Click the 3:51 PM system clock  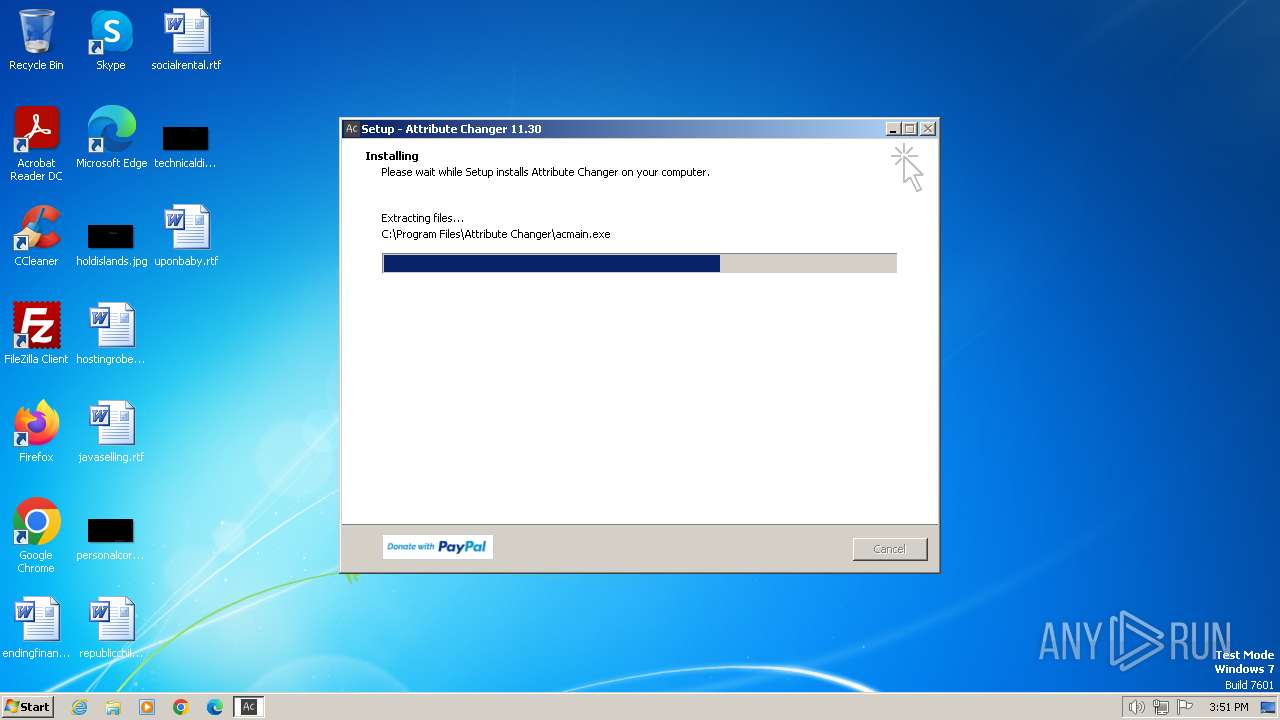1228,707
